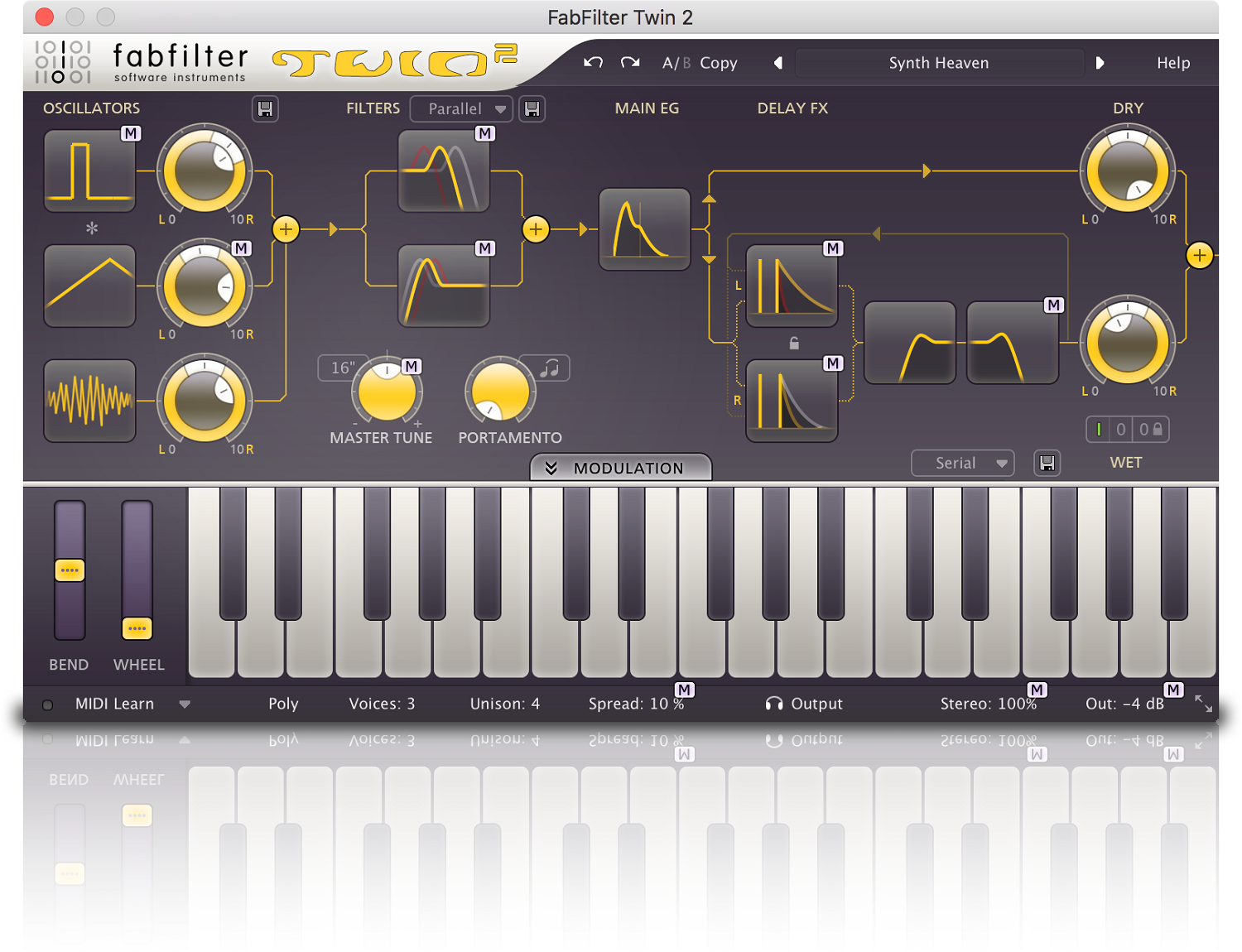Image resolution: width=1242 pixels, height=952 pixels.
Task: Save delay section preset disk icon
Action: [1047, 463]
